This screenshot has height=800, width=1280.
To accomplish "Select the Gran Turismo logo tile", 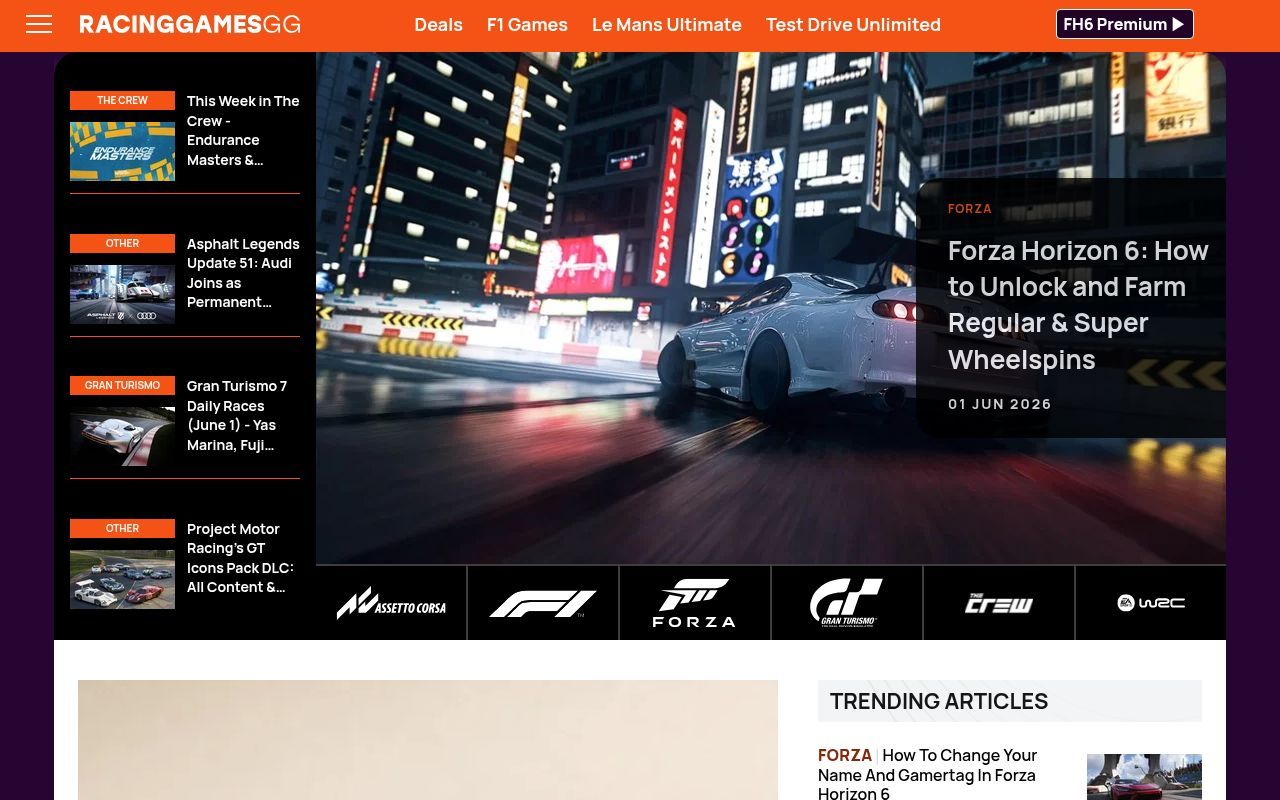I will click(847, 603).
